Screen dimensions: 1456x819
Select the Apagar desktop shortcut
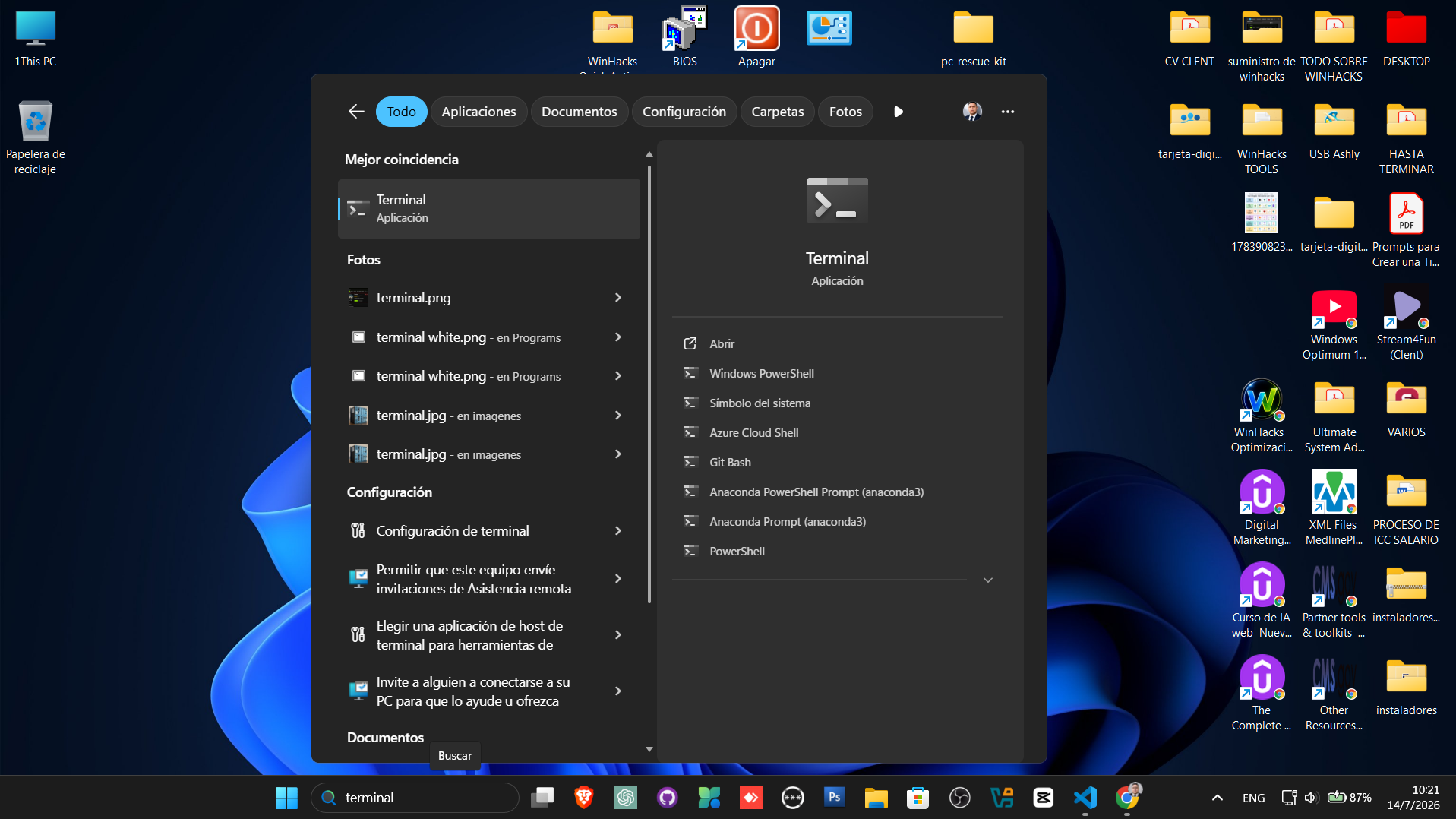[x=756, y=37]
